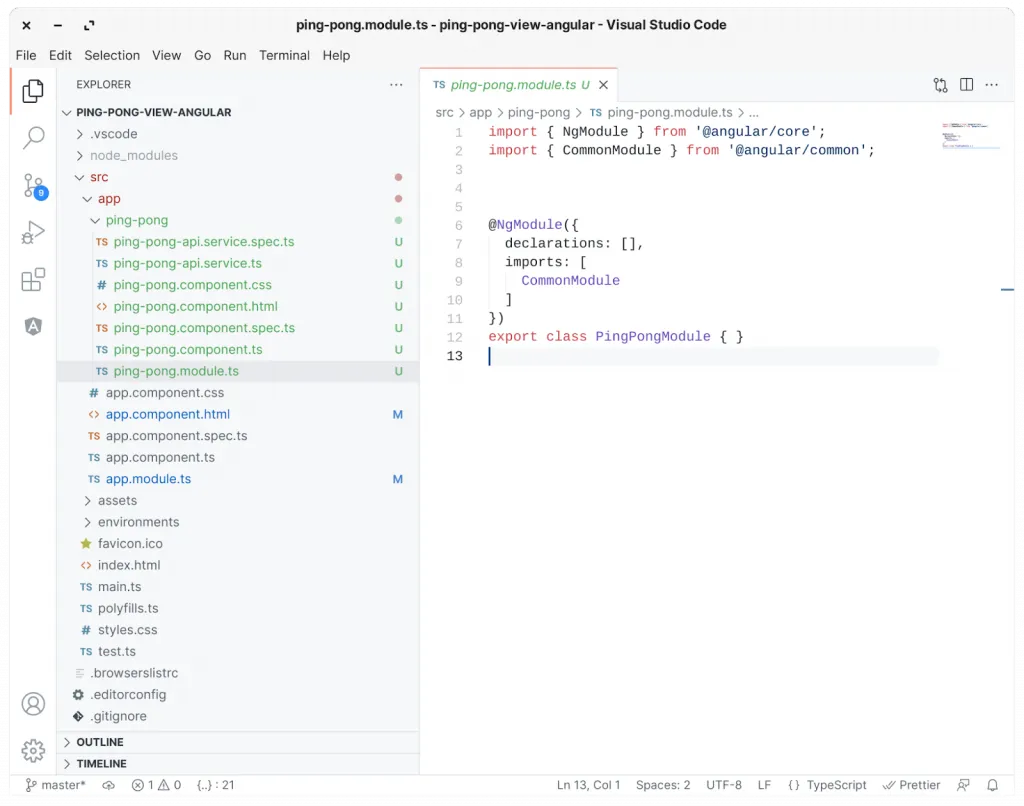Image resolution: width=1024 pixels, height=806 pixels.
Task: Change end of line sequence LF
Action: click(764, 785)
